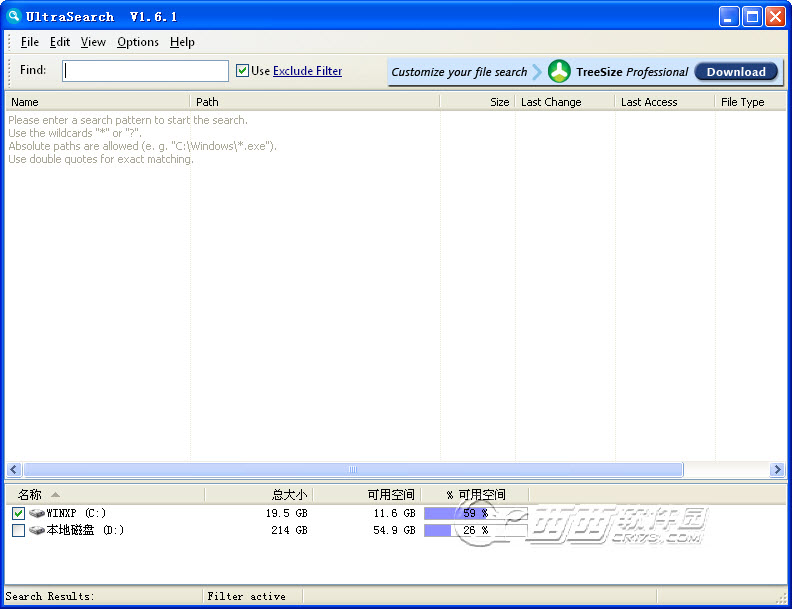
Task: Open the Edit menu
Action: point(60,42)
